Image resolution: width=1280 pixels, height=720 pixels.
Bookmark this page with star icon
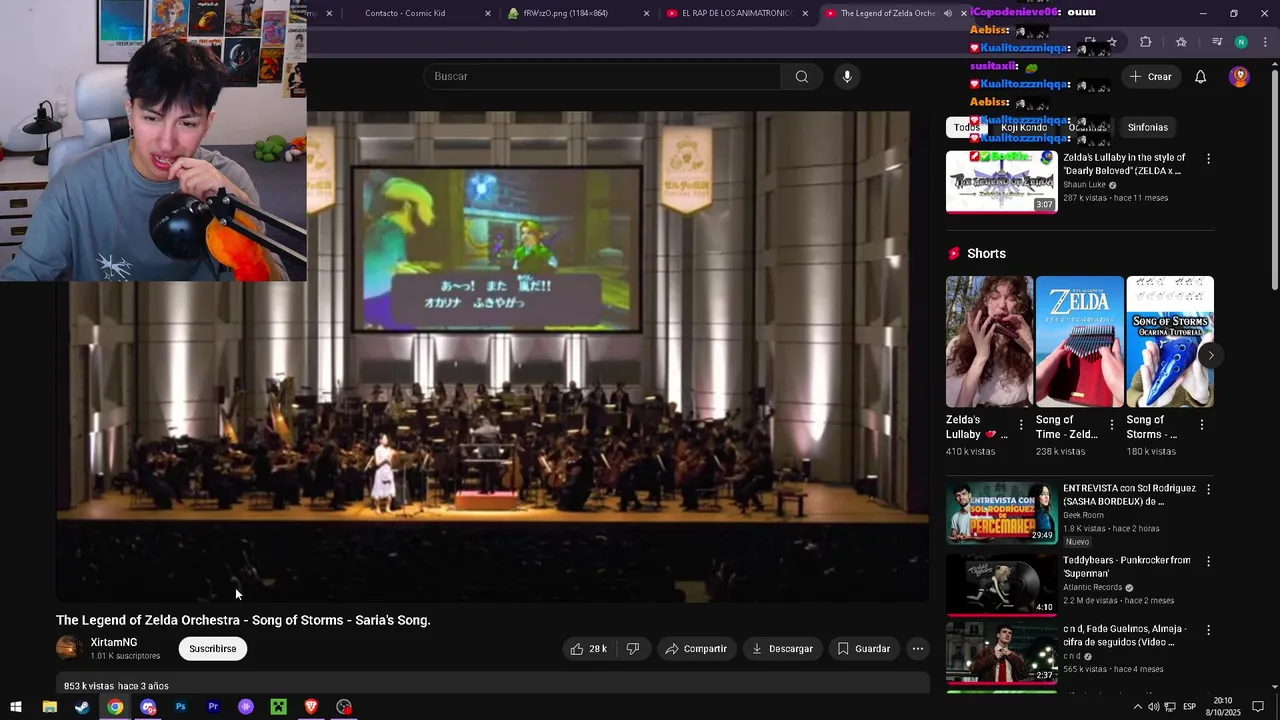(x=1111, y=42)
